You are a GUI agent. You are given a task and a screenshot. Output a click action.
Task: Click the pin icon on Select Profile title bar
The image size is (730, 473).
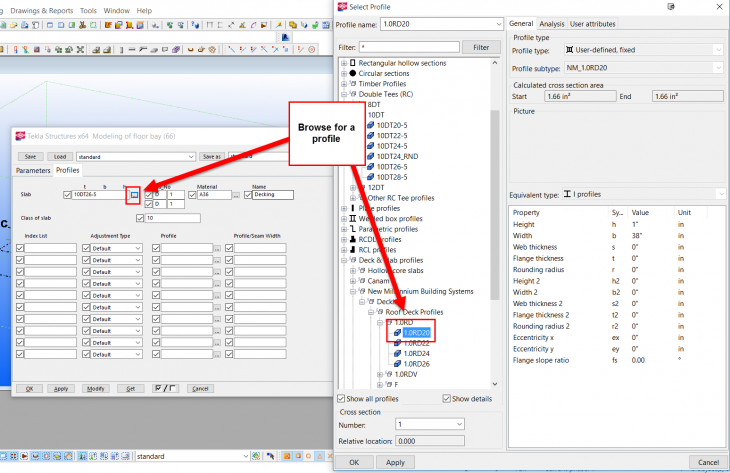pos(671,7)
